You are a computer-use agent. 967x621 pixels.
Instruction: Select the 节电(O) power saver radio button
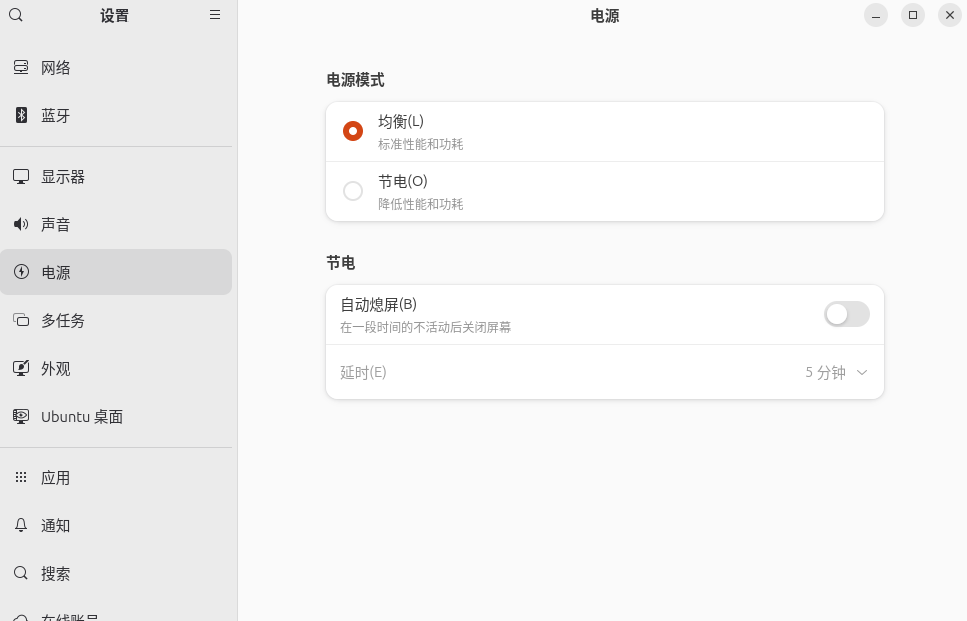(x=353, y=191)
